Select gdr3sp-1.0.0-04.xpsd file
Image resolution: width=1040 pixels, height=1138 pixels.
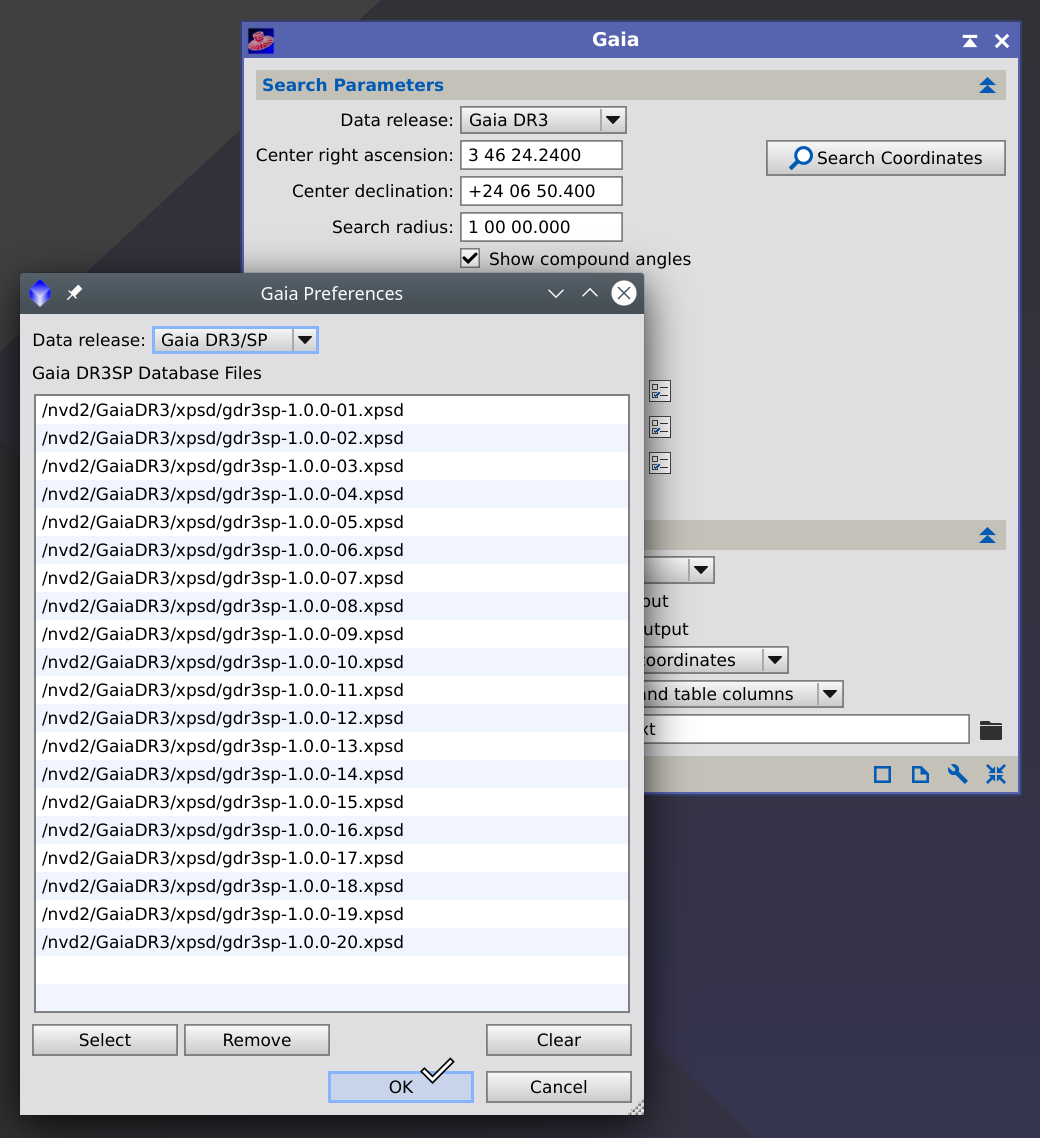pos(332,494)
